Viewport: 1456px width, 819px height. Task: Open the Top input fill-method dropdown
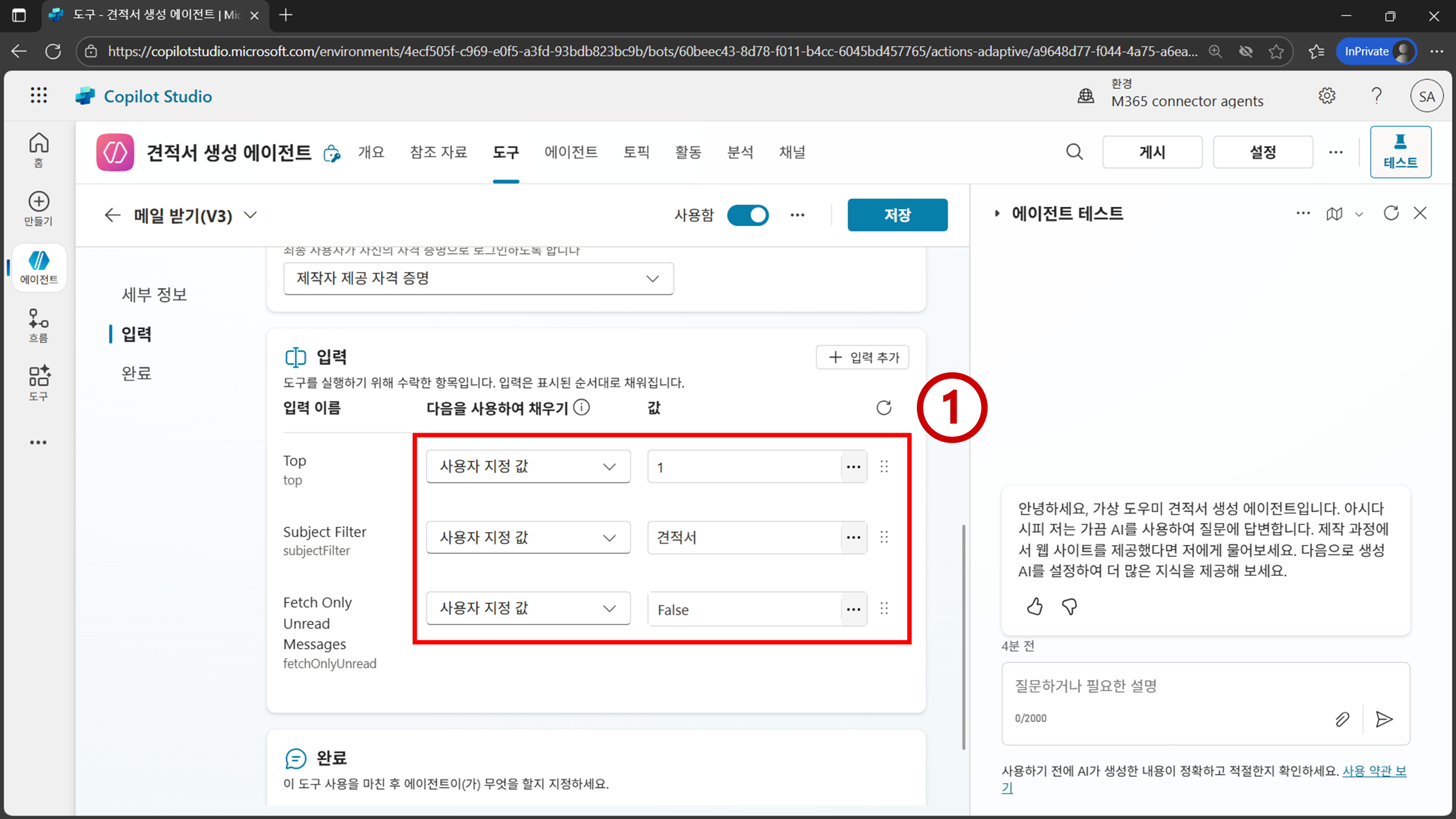[528, 466]
